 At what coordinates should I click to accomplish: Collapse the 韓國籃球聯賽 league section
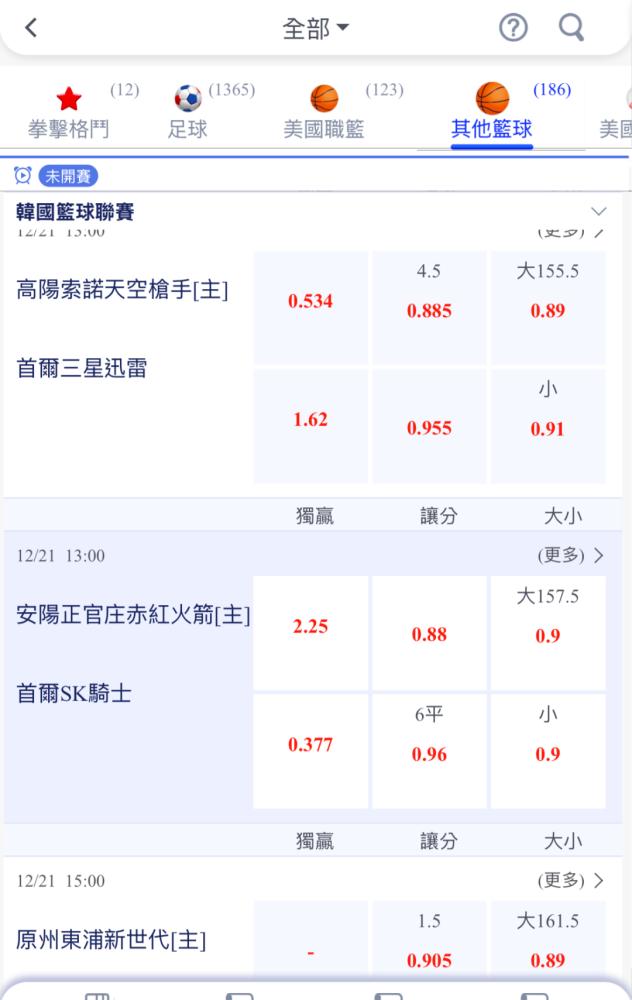pyautogui.click(x=598, y=211)
